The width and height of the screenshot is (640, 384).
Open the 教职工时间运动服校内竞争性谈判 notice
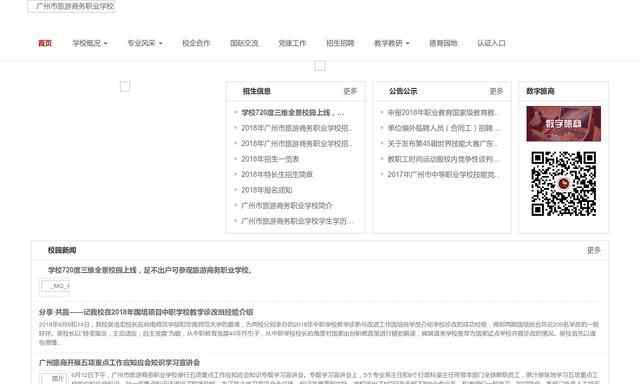pyautogui.click(x=443, y=159)
